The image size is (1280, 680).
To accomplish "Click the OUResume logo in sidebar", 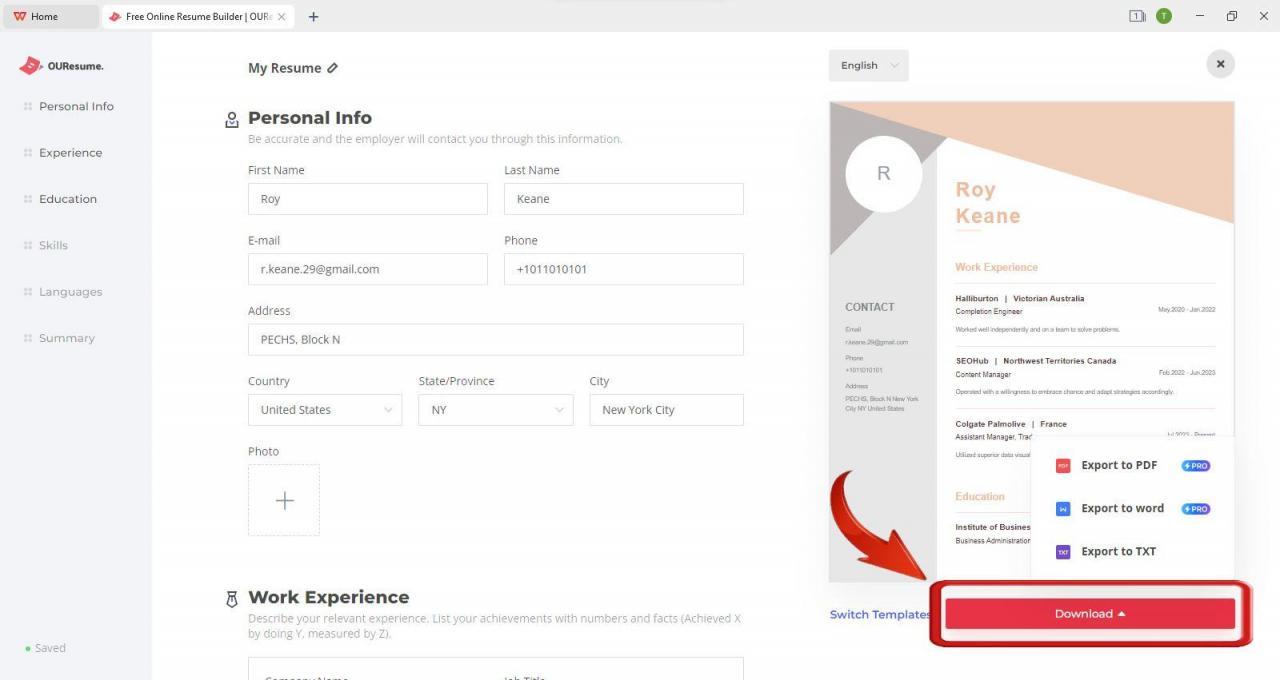I will (x=61, y=66).
